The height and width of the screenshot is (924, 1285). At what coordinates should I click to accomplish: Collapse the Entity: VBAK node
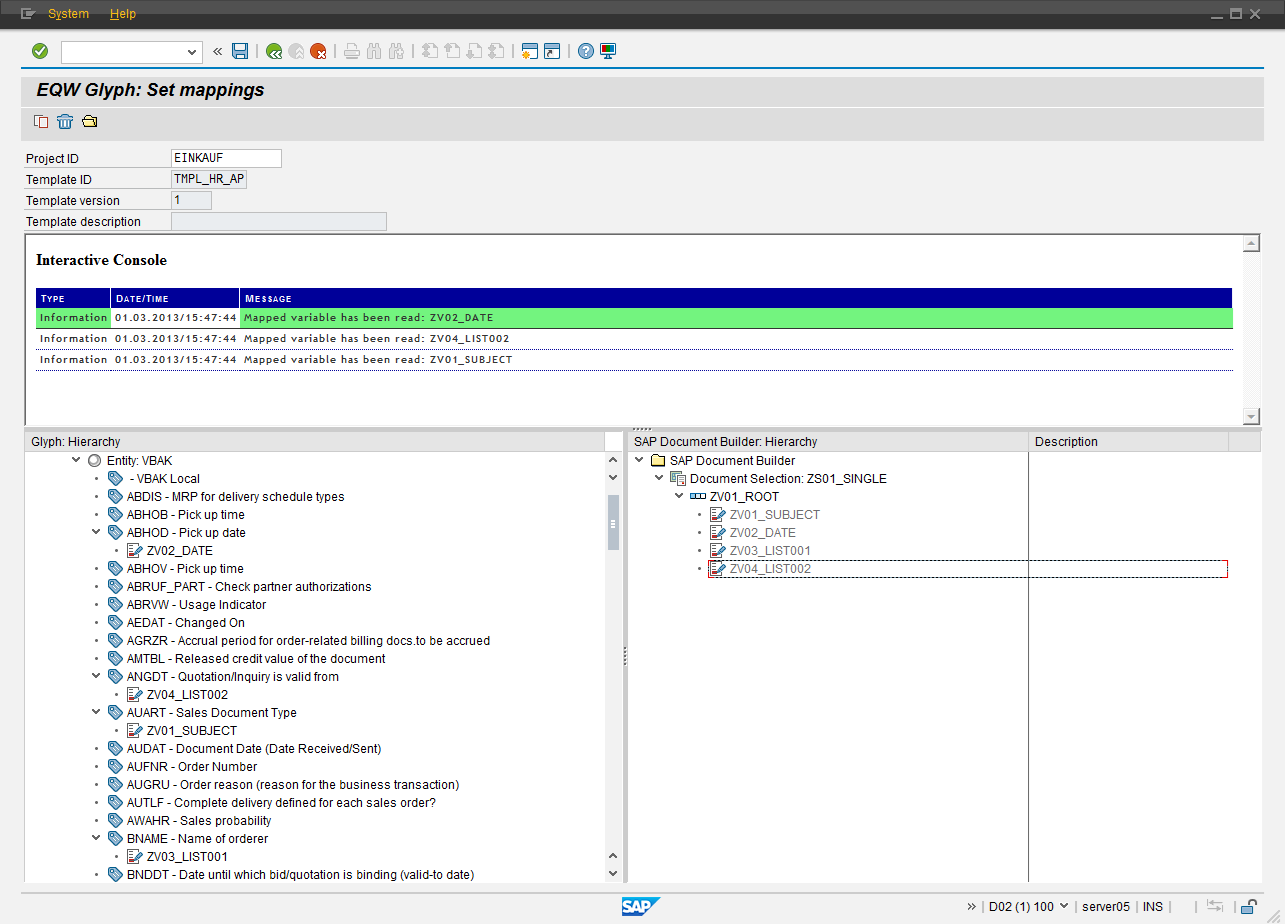pyautogui.click(x=76, y=460)
